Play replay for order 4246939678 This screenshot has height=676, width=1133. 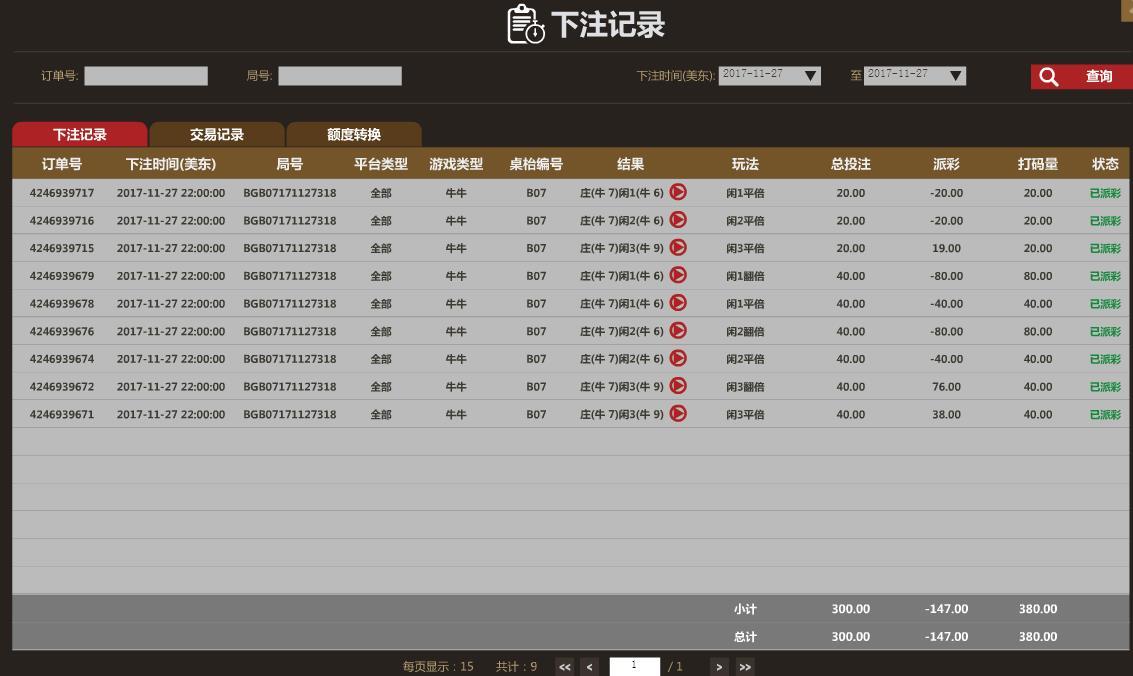(678, 303)
